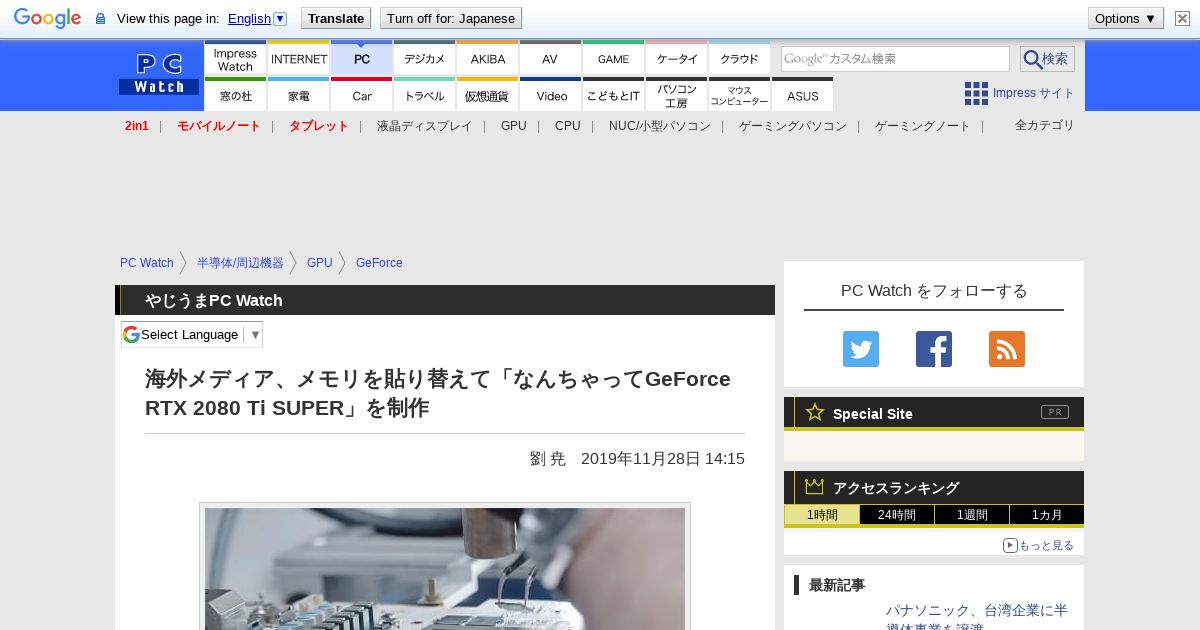Open the ゲーミングノート category link

coord(923,126)
